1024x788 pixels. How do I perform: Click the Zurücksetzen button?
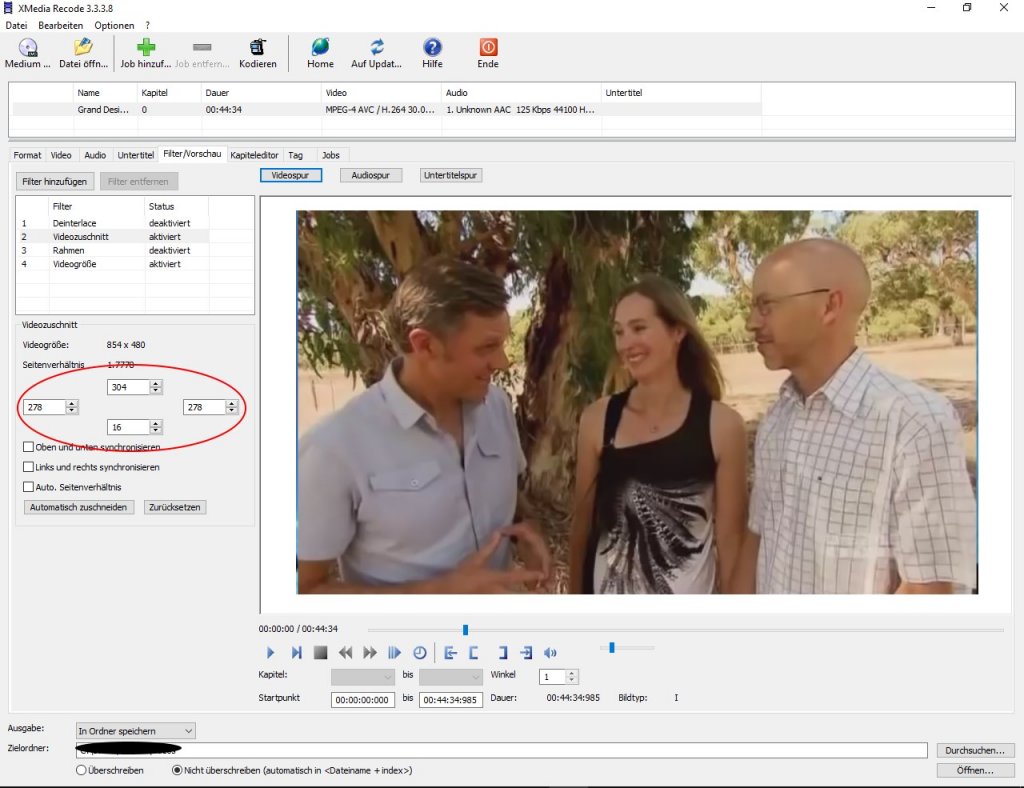[x=174, y=507]
